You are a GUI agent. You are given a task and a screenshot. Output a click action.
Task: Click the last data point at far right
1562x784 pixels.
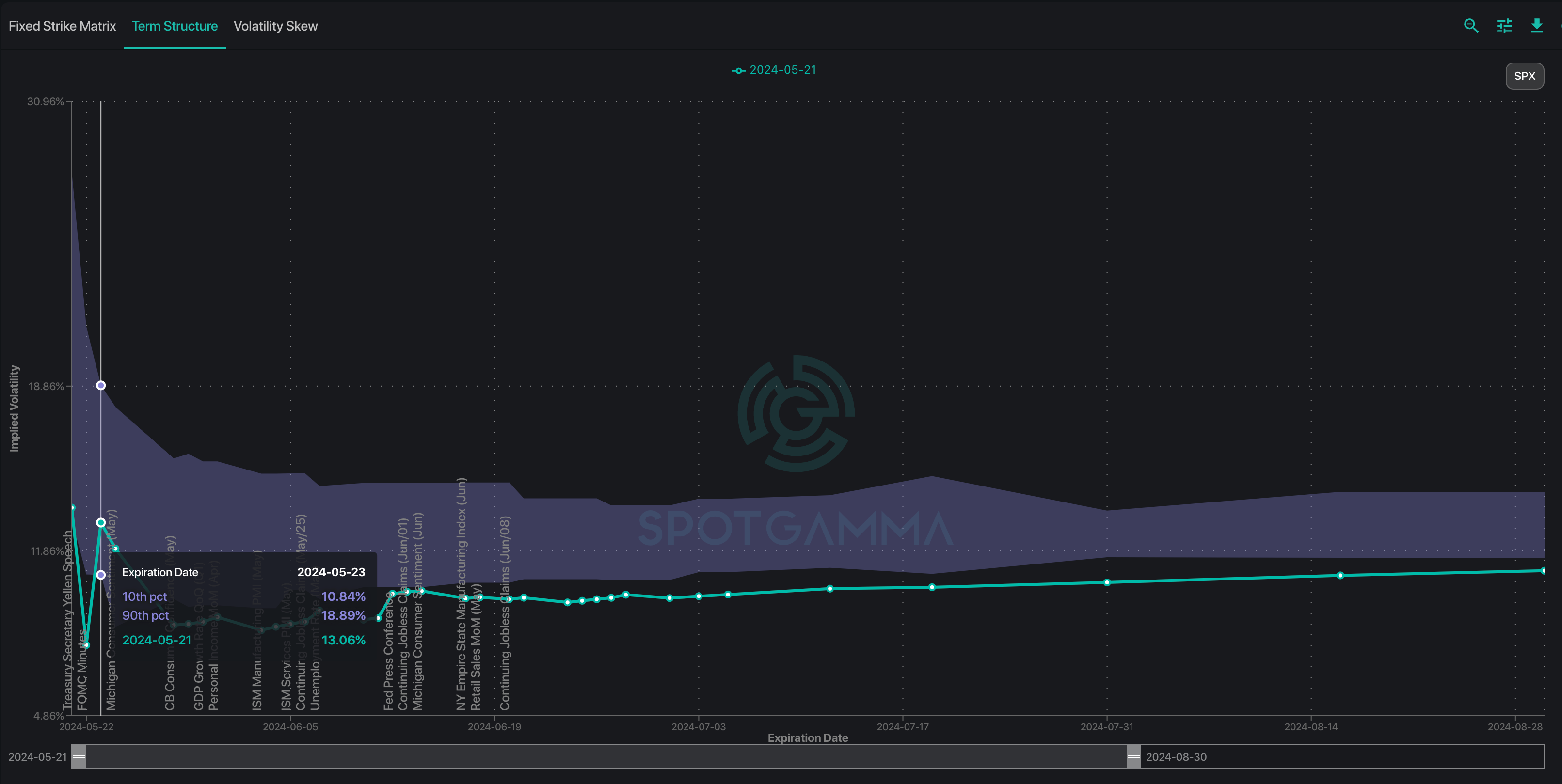click(1543, 571)
